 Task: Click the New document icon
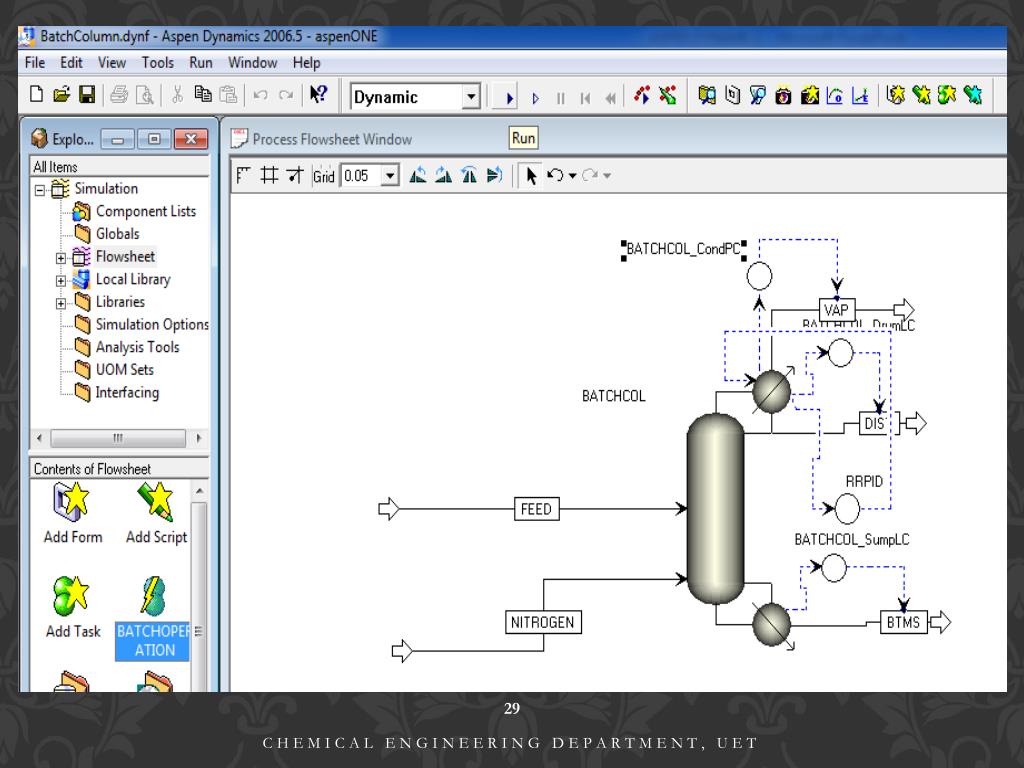(37, 95)
